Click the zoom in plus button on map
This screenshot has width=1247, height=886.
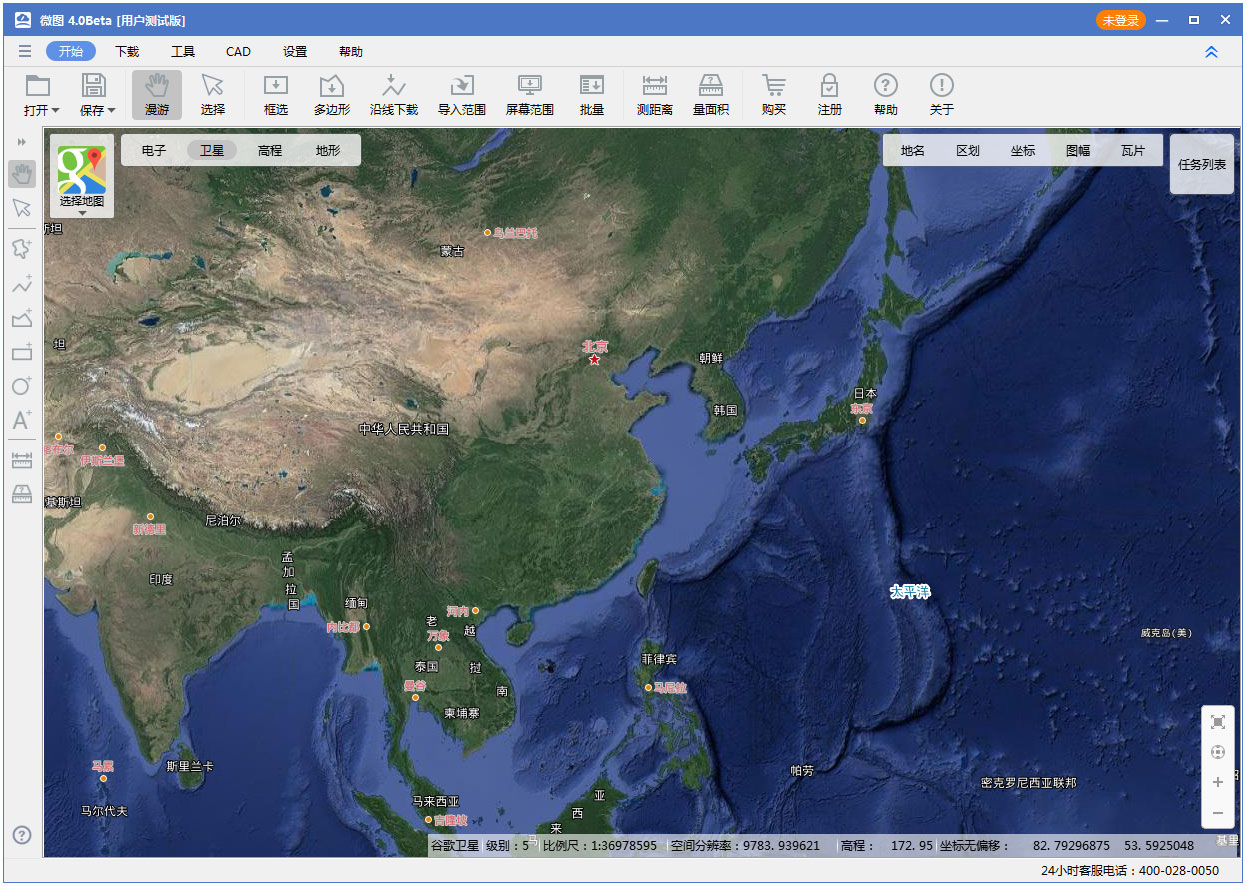1217,782
